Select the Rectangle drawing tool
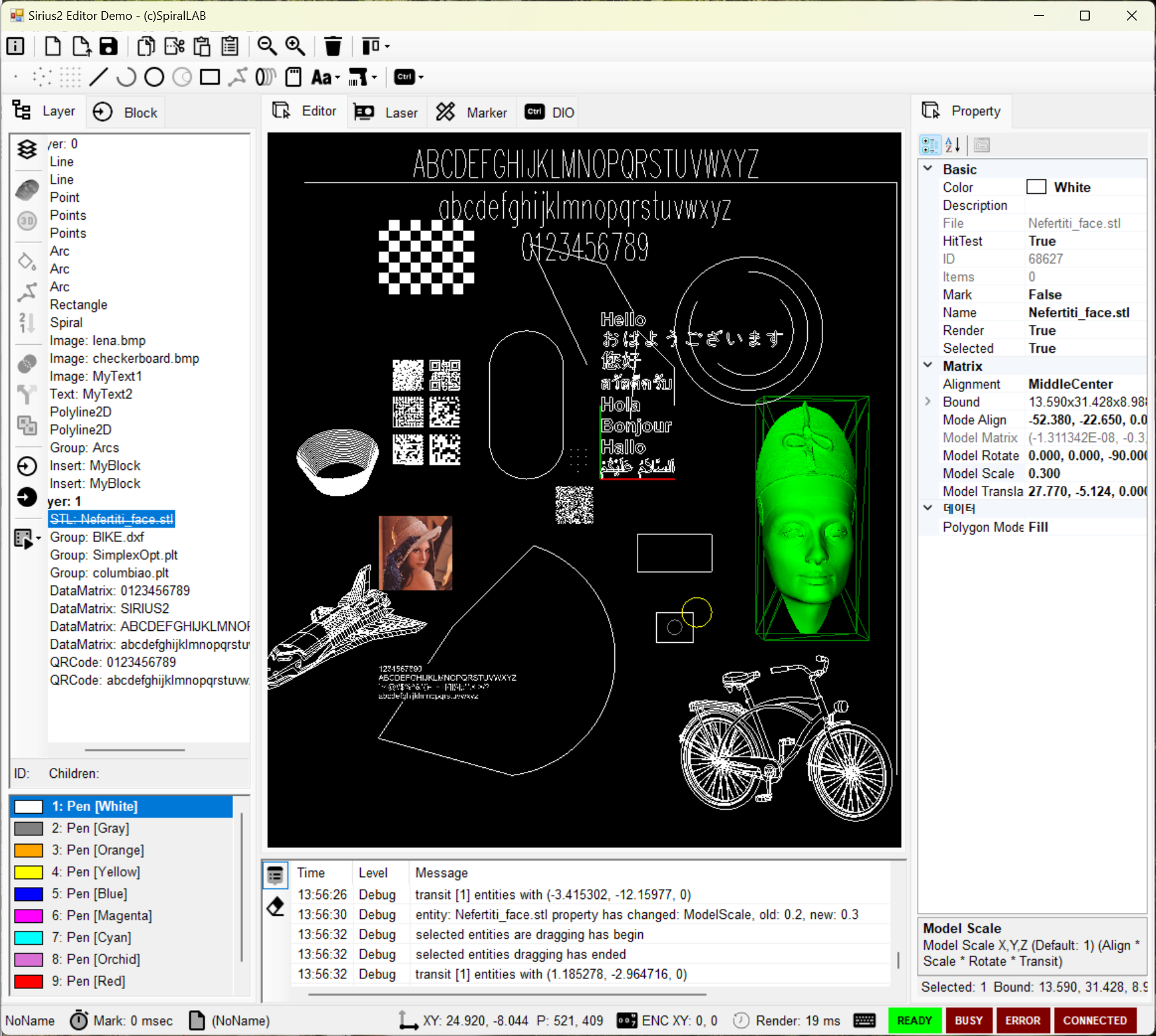Image resolution: width=1156 pixels, height=1036 pixels. pyautogui.click(x=210, y=77)
